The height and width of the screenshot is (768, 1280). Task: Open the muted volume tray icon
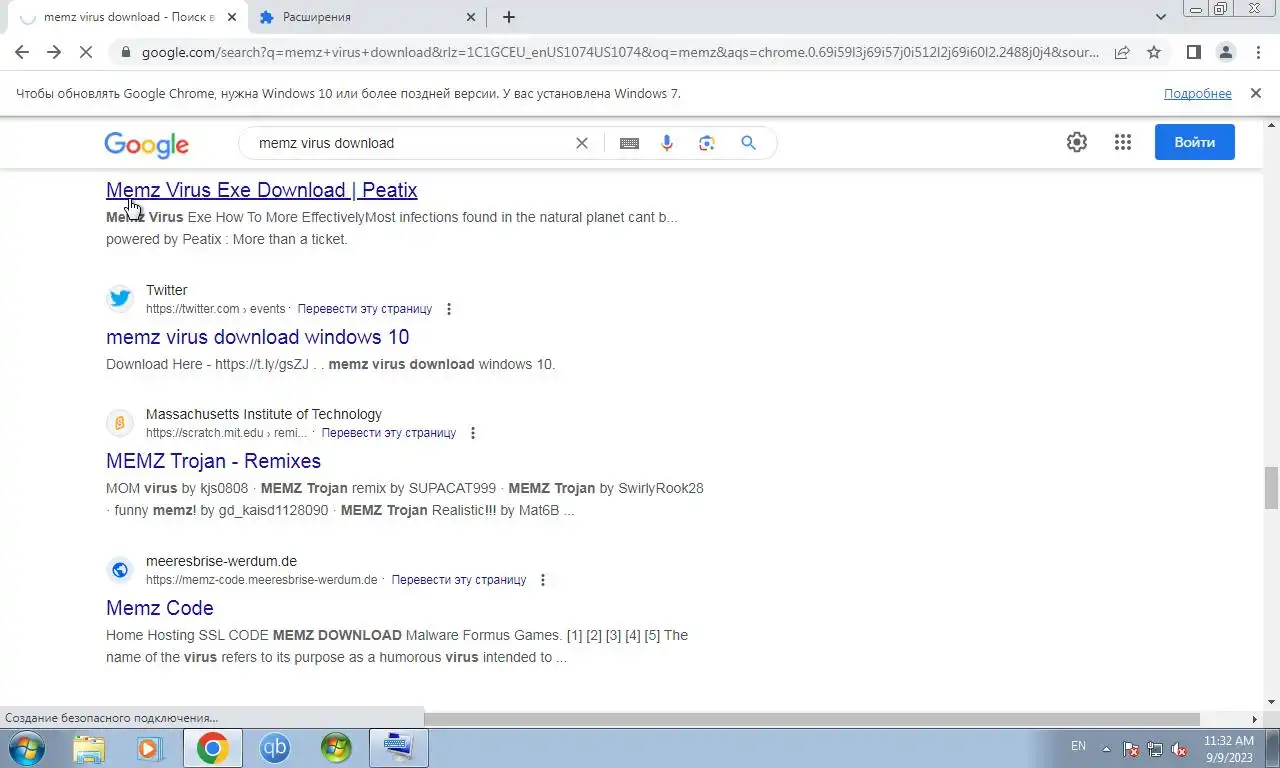[1179, 748]
